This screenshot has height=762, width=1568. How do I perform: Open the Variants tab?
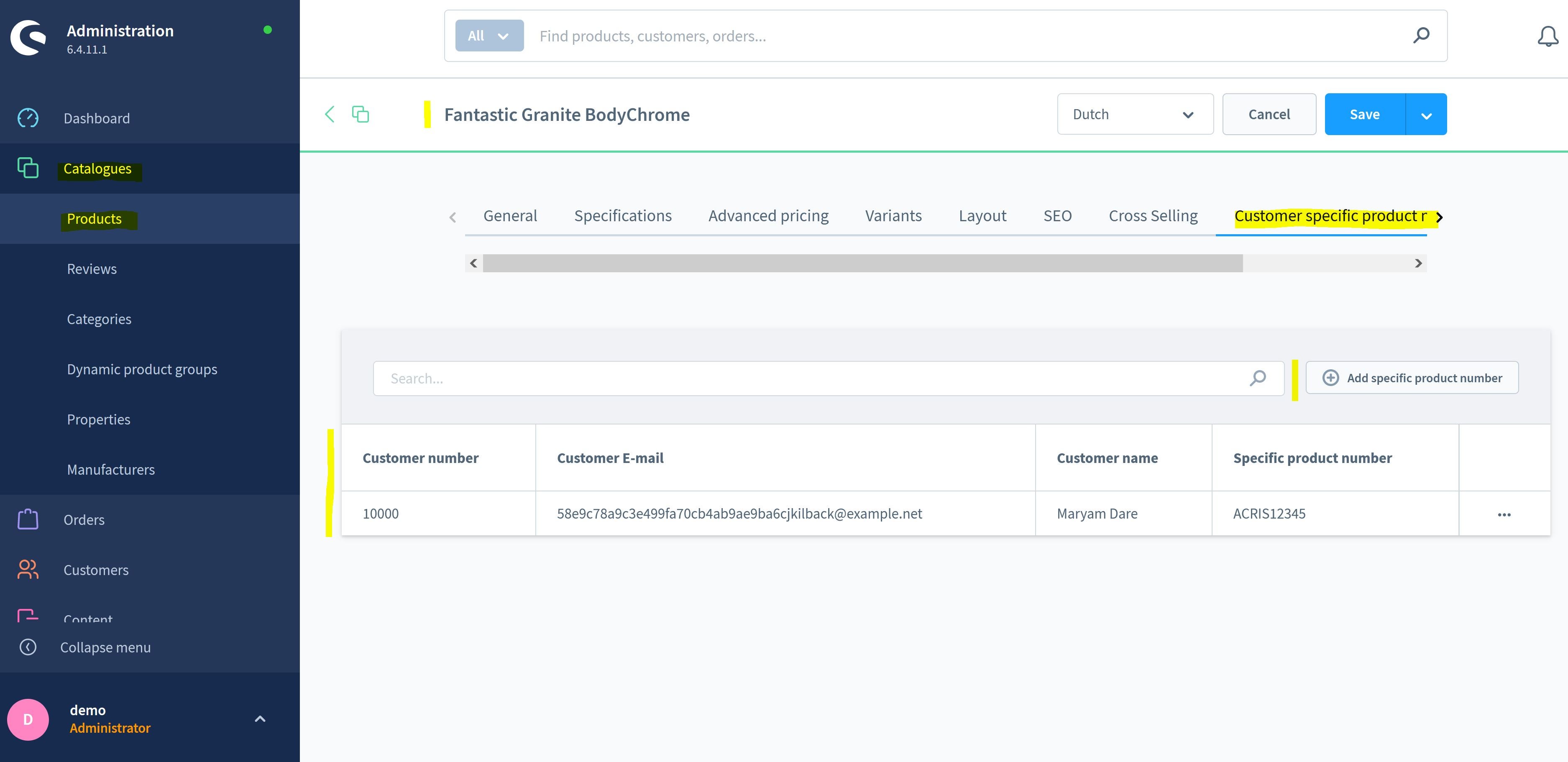[893, 215]
